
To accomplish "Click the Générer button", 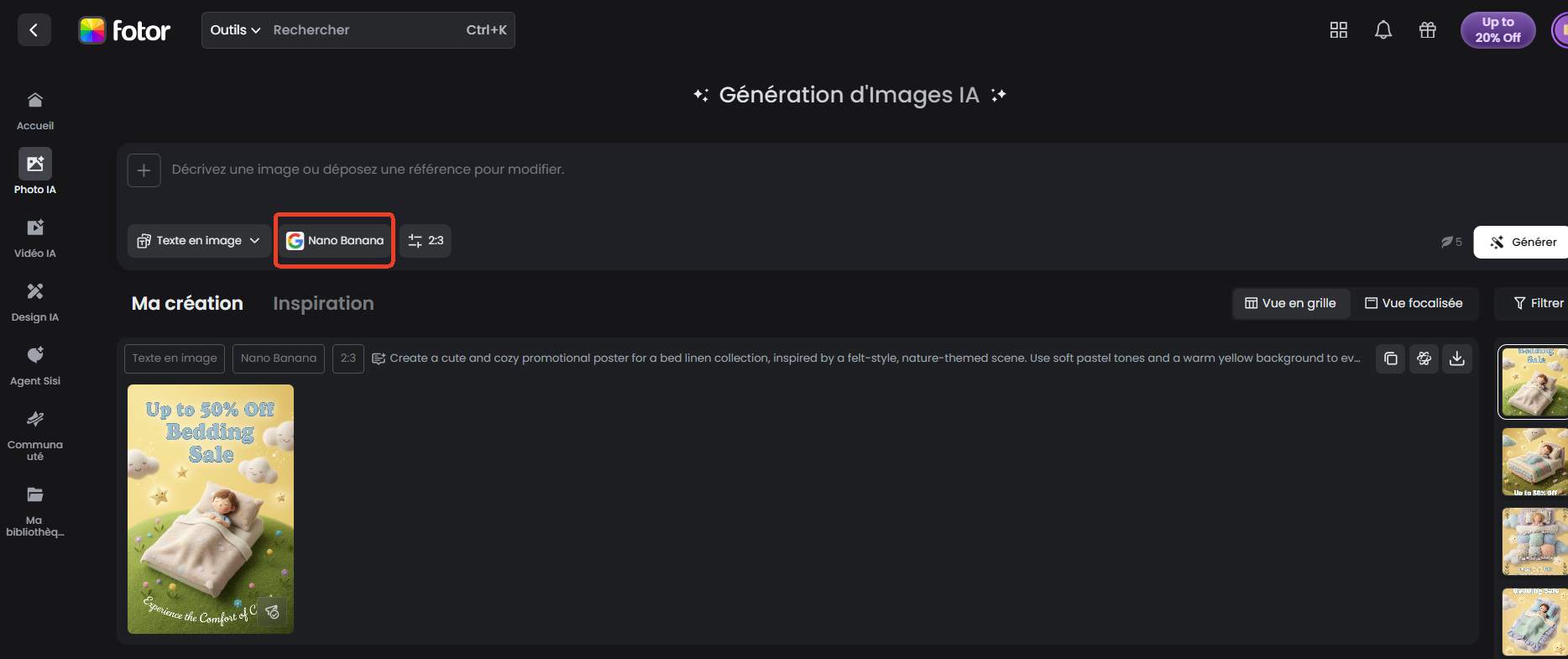I will click(1523, 242).
